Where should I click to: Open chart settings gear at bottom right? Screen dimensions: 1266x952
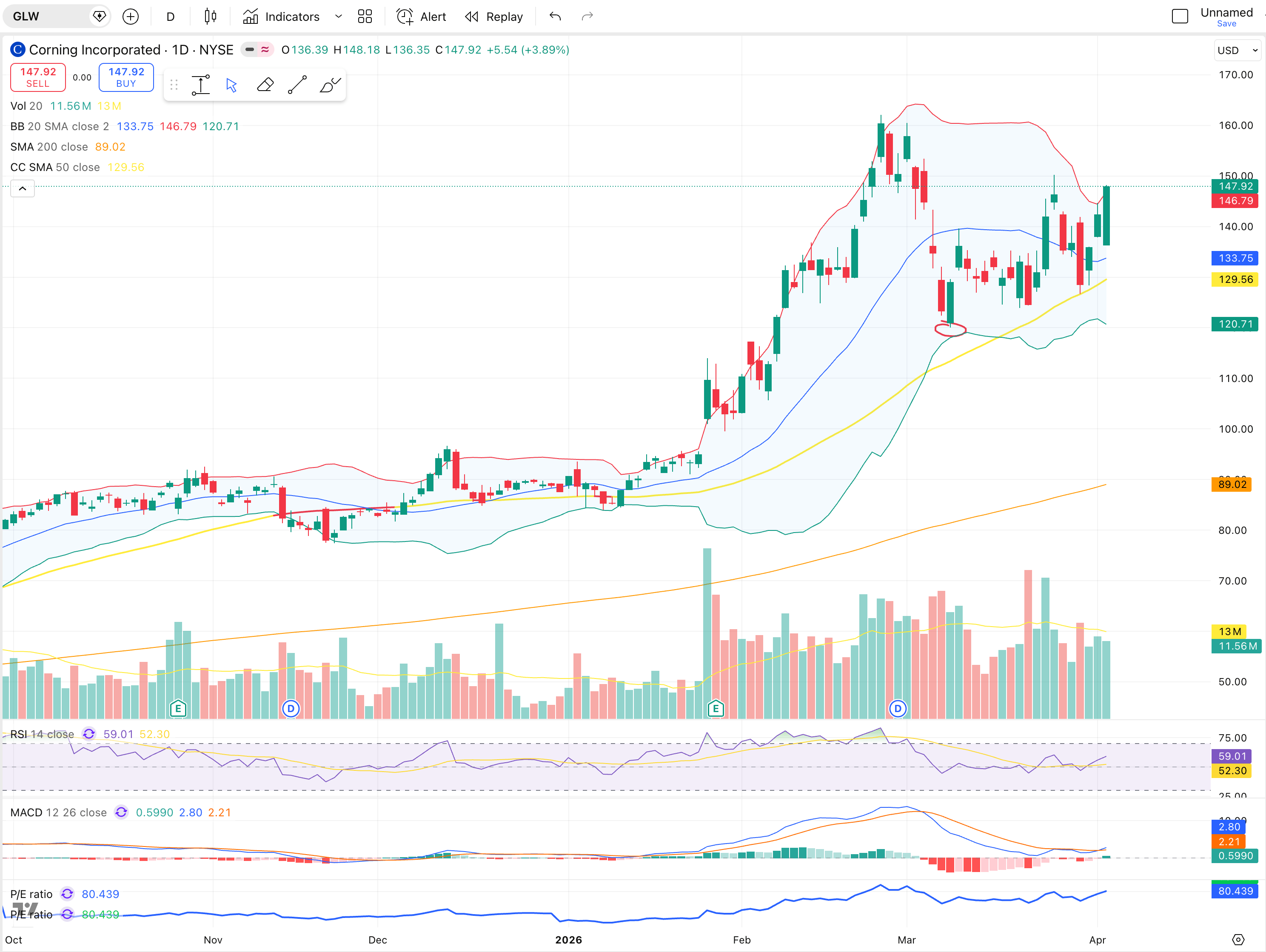(1238, 939)
